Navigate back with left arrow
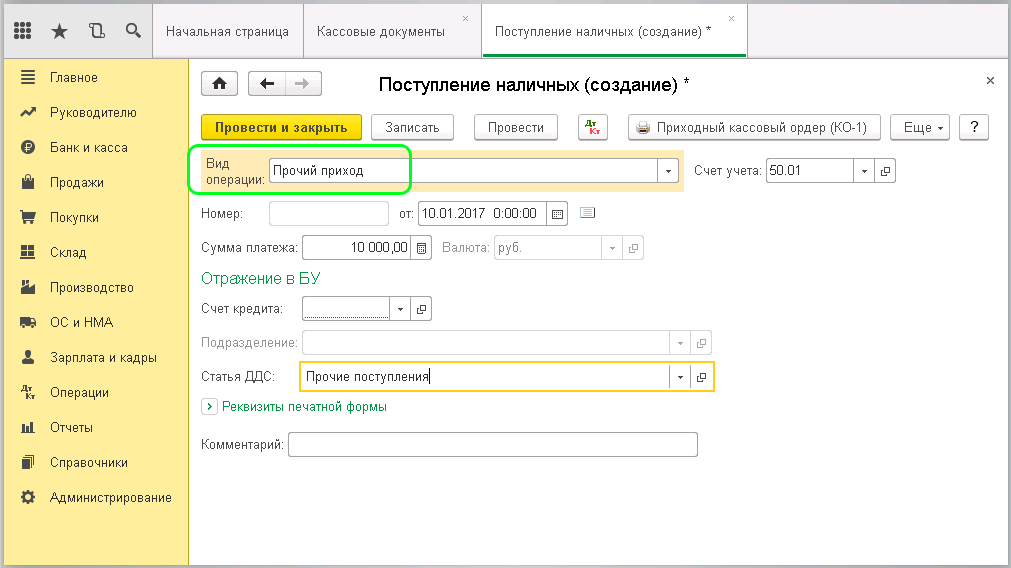 (x=266, y=84)
